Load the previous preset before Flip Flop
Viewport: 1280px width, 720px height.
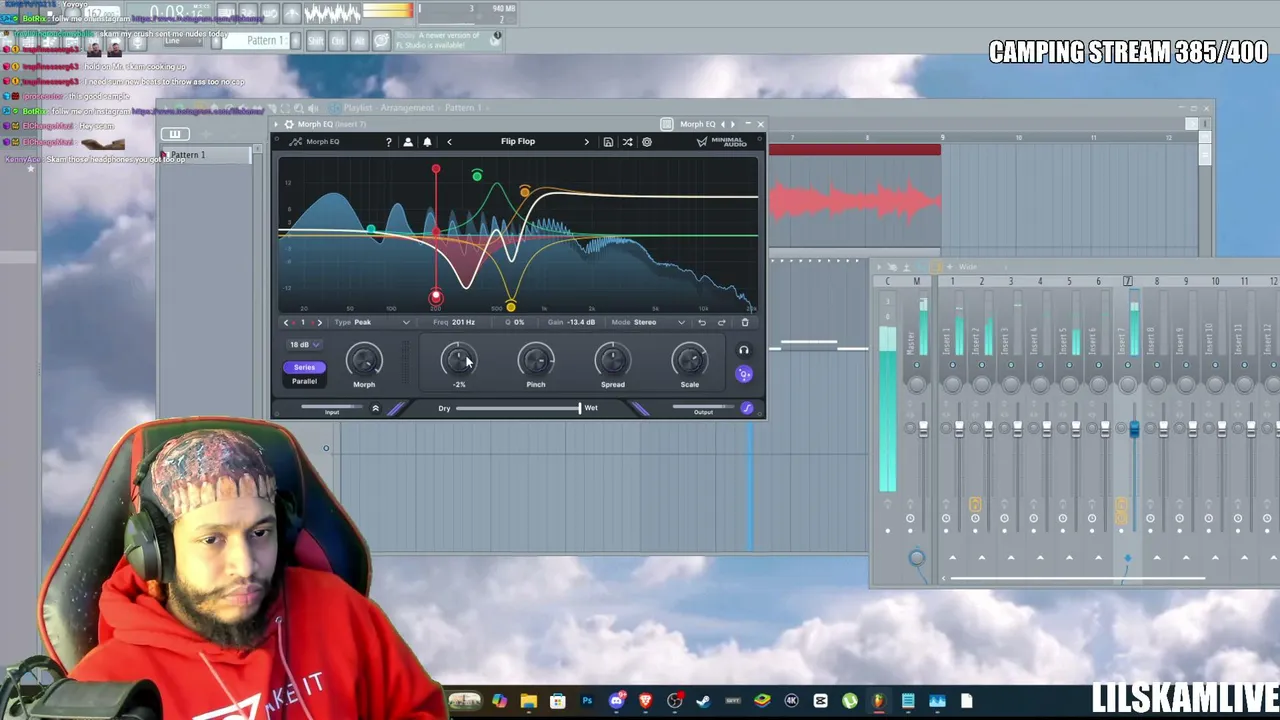449,142
